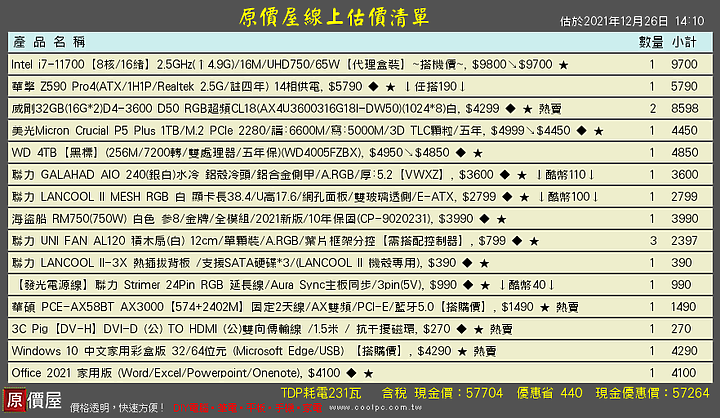The width and height of the screenshot is (720, 418).
Task: Click the subtotal 1490 value
Action: 683,307
